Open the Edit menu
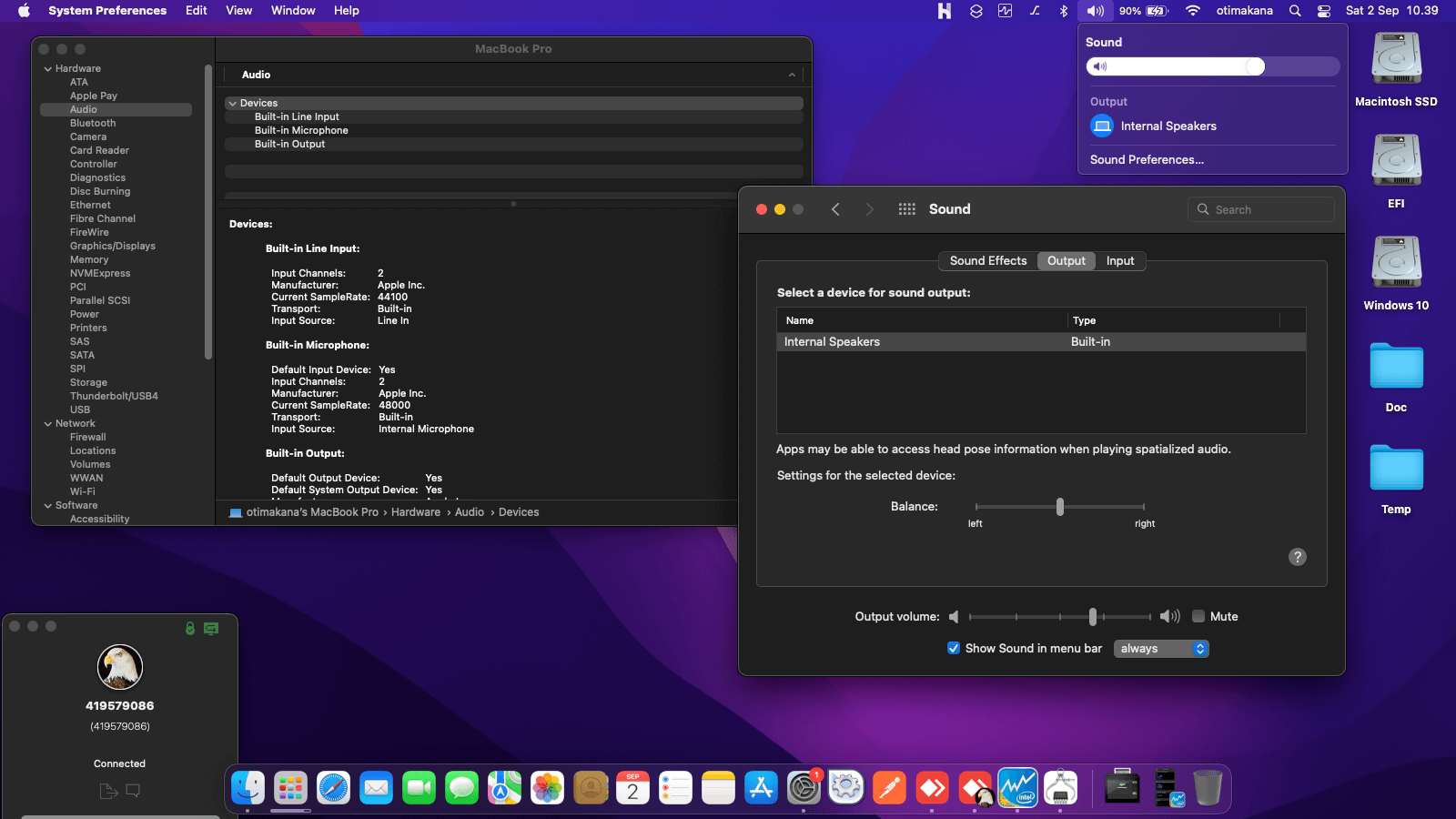This screenshot has width=1456, height=819. tap(197, 11)
